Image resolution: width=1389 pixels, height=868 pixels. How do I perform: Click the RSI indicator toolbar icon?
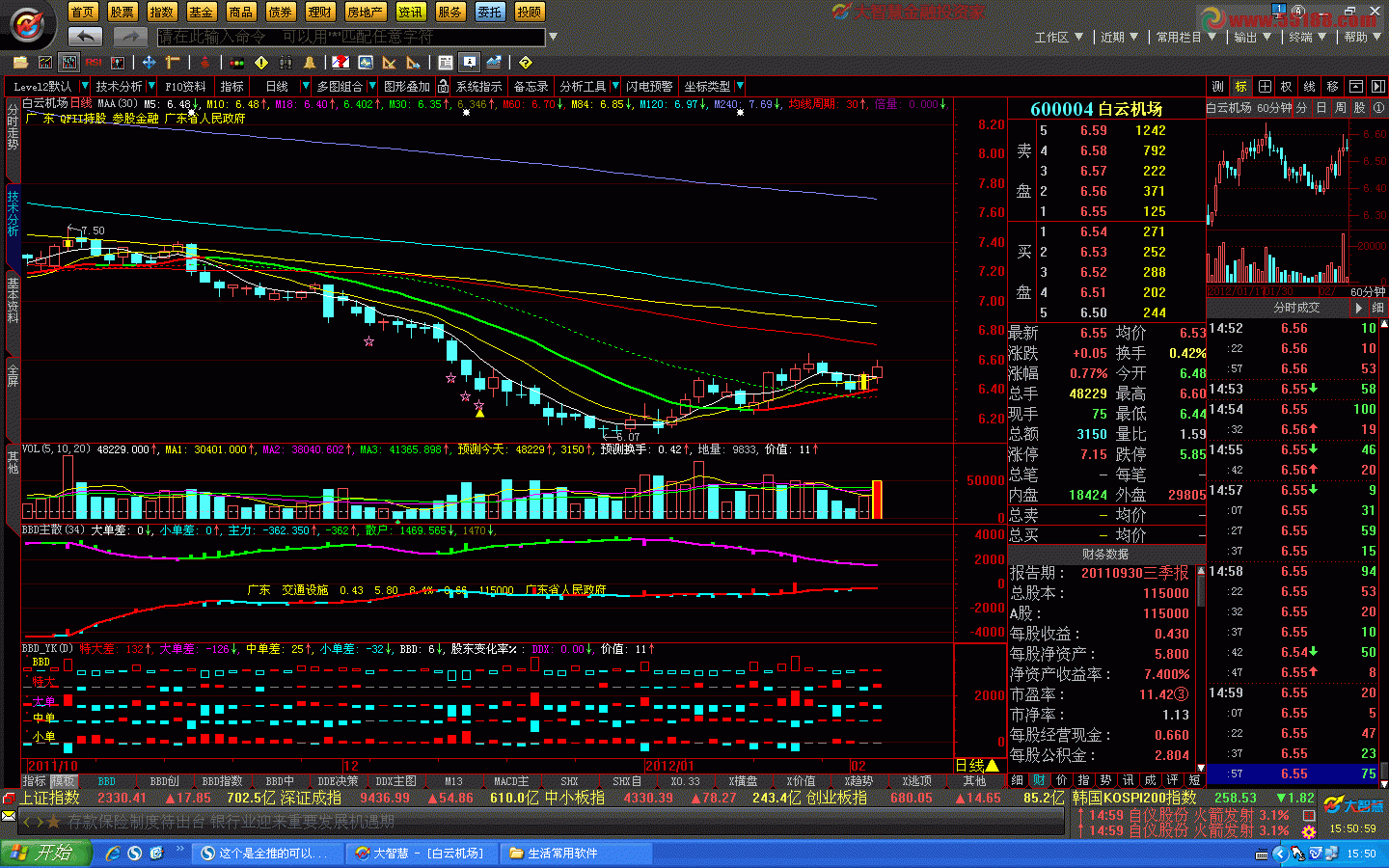[94, 63]
